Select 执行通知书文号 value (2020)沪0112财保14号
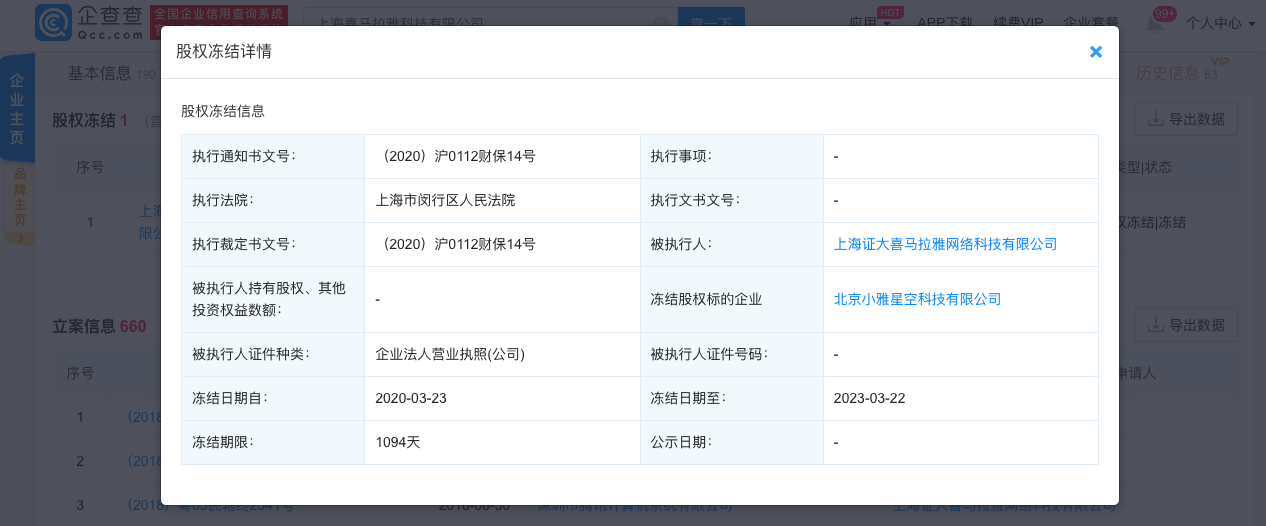The image size is (1266, 526). 455,156
